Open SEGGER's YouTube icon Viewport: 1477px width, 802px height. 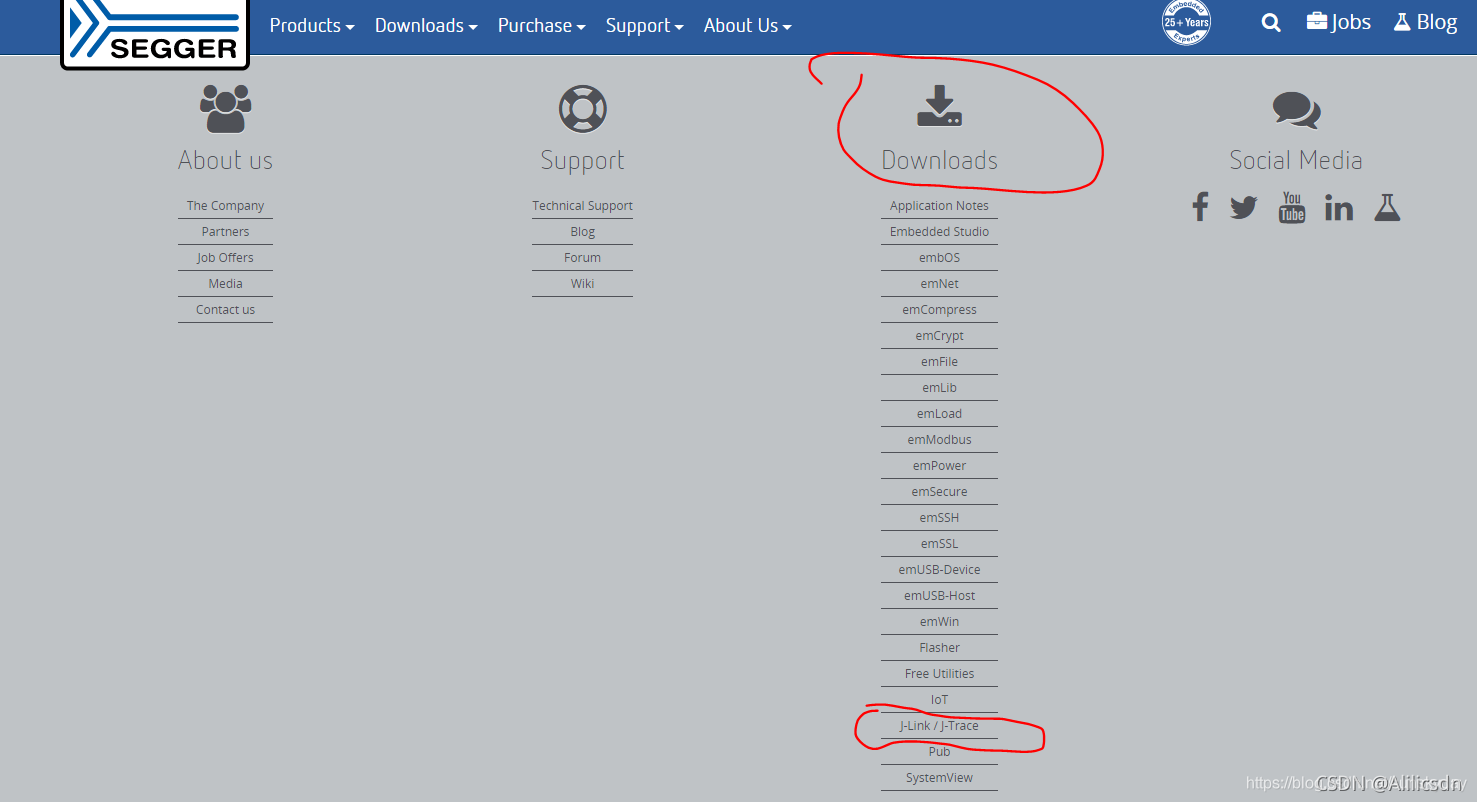coord(1292,207)
